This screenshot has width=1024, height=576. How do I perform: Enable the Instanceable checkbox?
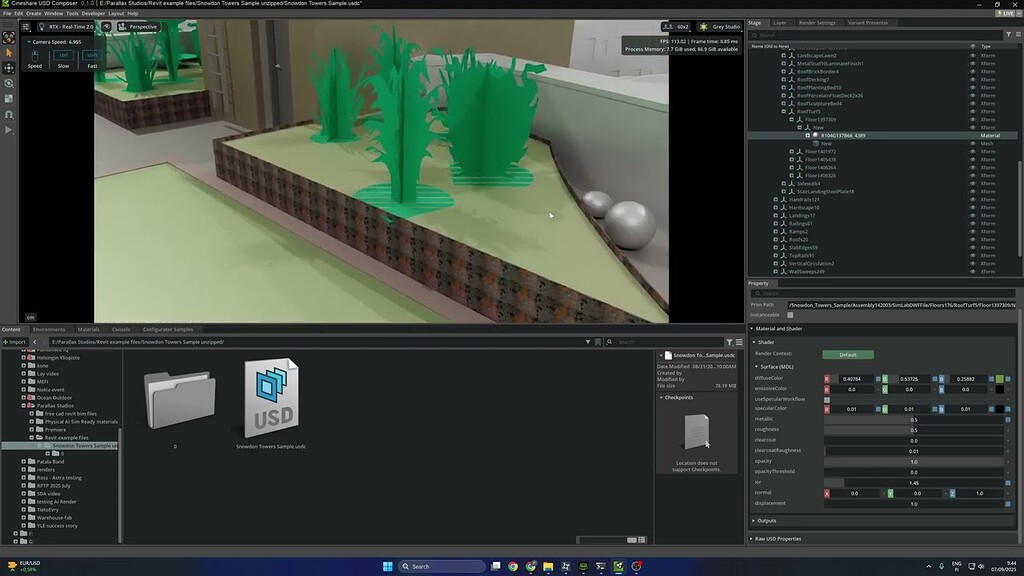(790, 314)
